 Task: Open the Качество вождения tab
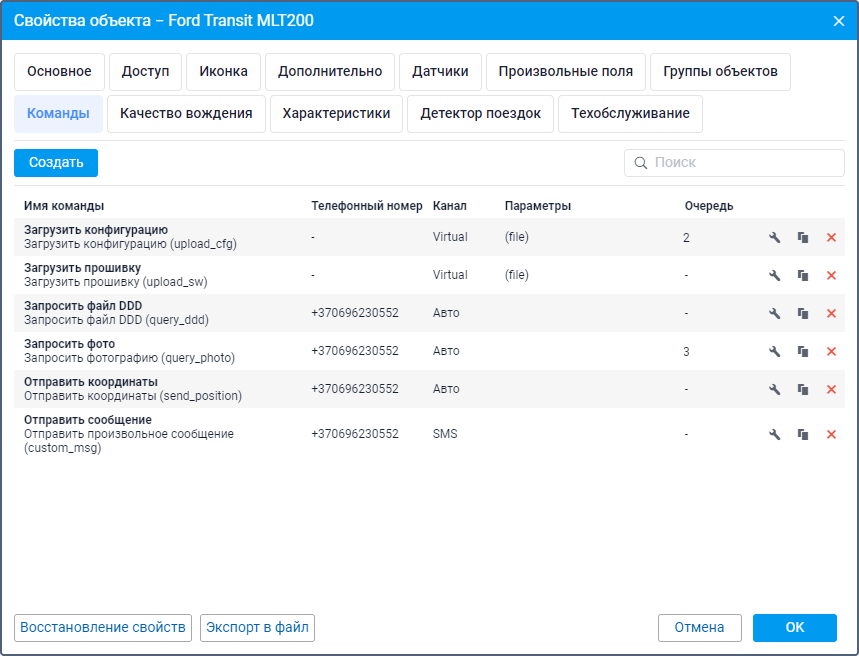click(x=186, y=114)
